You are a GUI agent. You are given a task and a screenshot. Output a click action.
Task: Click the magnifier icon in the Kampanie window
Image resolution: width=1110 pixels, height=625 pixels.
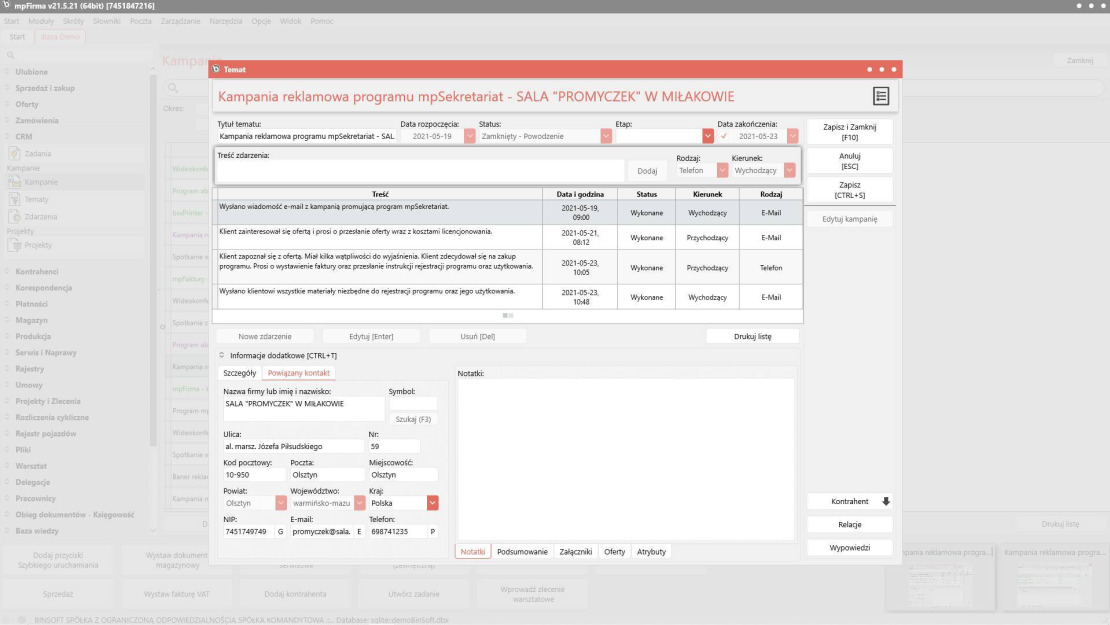[x=173, y=88]
